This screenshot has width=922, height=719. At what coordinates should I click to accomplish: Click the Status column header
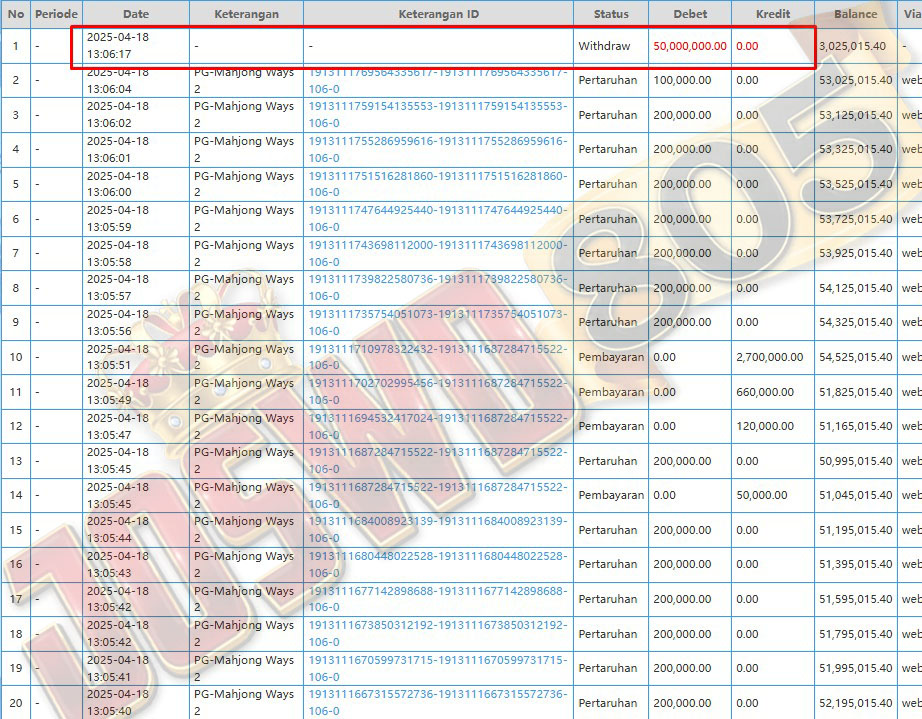[611, 15]
